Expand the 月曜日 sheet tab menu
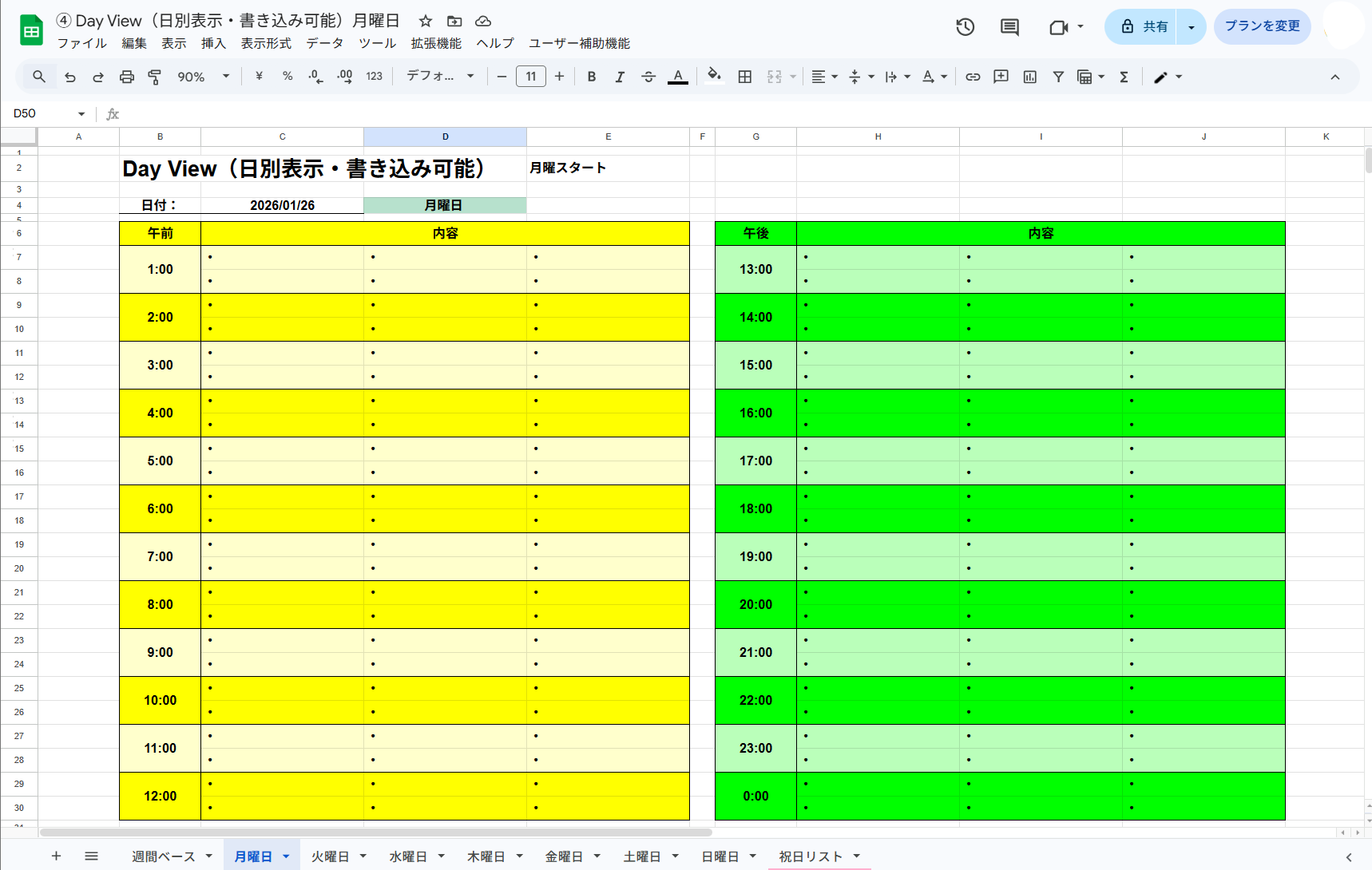The height and width of the screenshot is (870, 1372). click(286, 856)
